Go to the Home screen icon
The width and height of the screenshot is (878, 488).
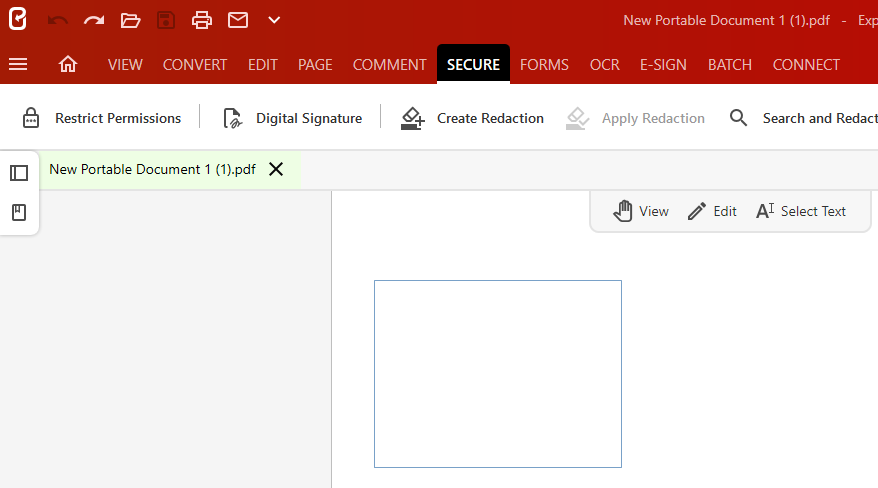[68, 64]
